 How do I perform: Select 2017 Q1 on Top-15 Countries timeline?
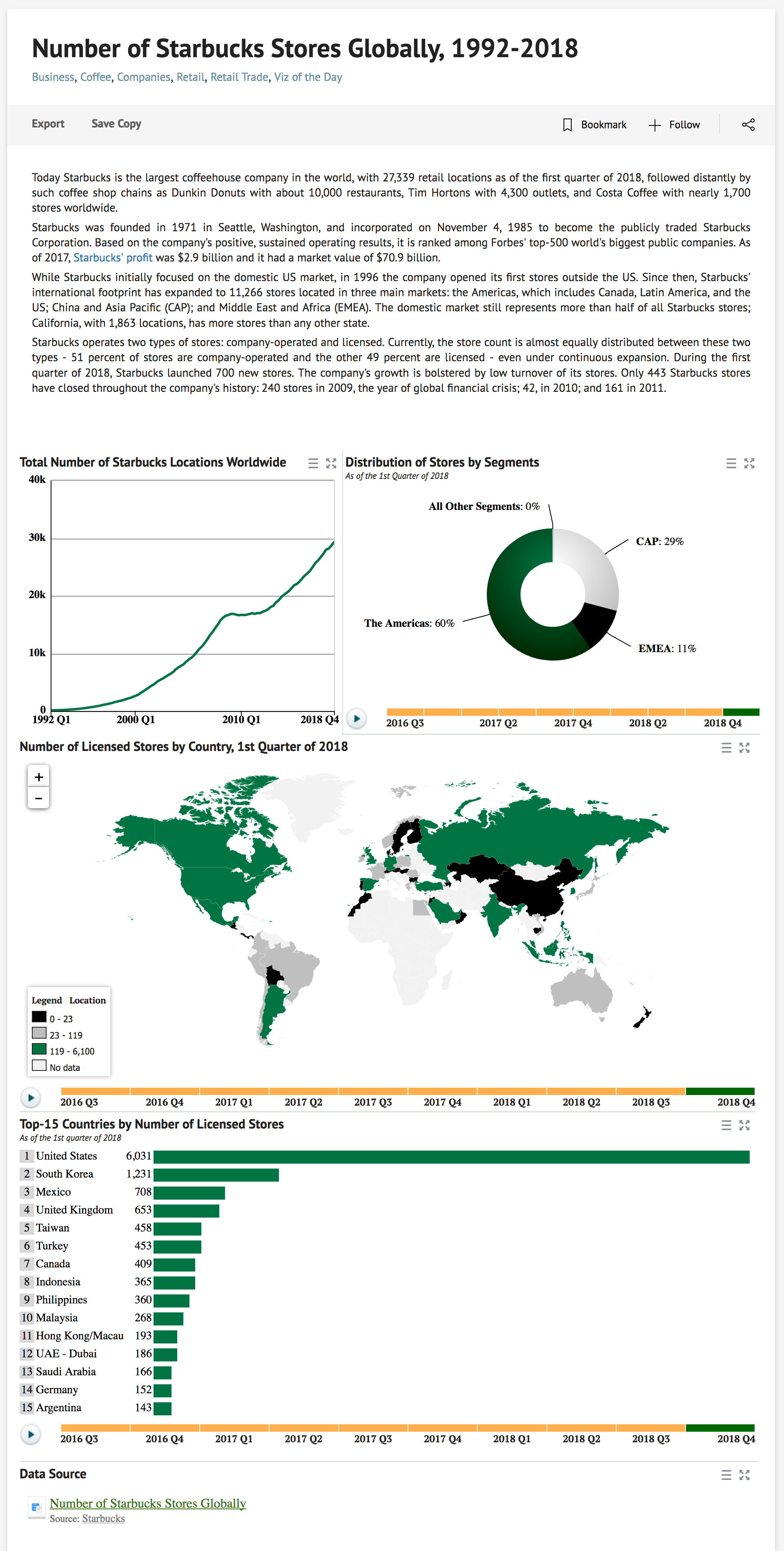coord(234,1428)
